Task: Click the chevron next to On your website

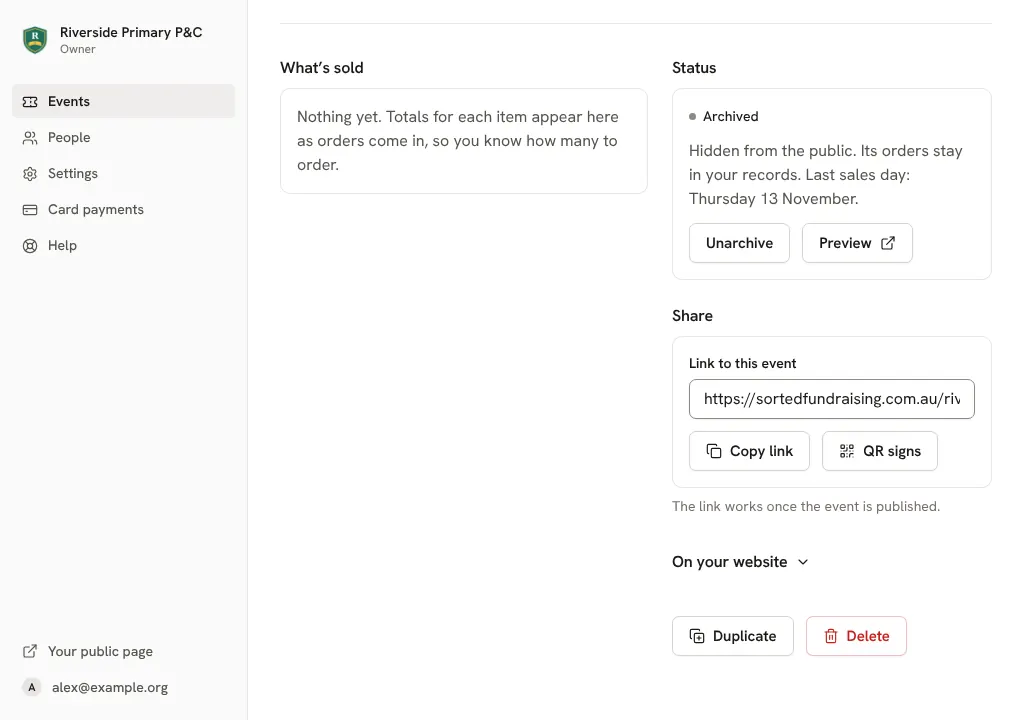Action: [803, 562]
